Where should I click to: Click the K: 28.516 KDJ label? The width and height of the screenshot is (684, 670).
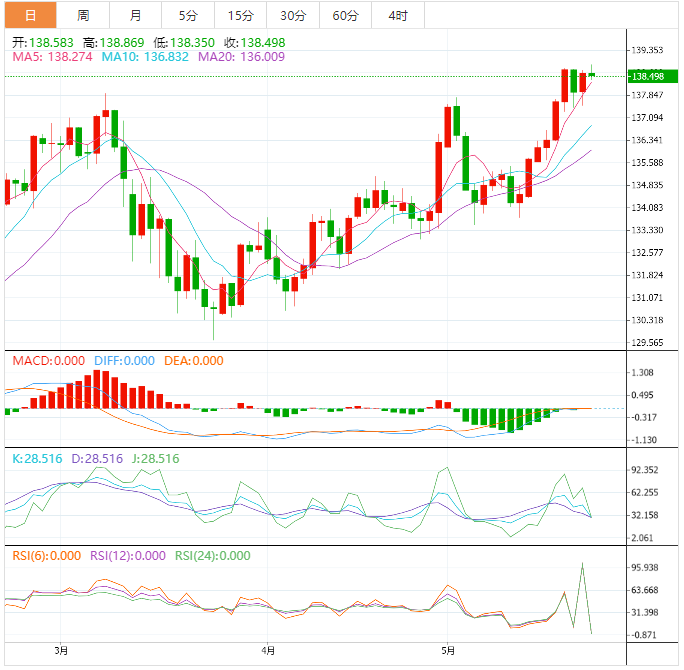pos(37,459)
